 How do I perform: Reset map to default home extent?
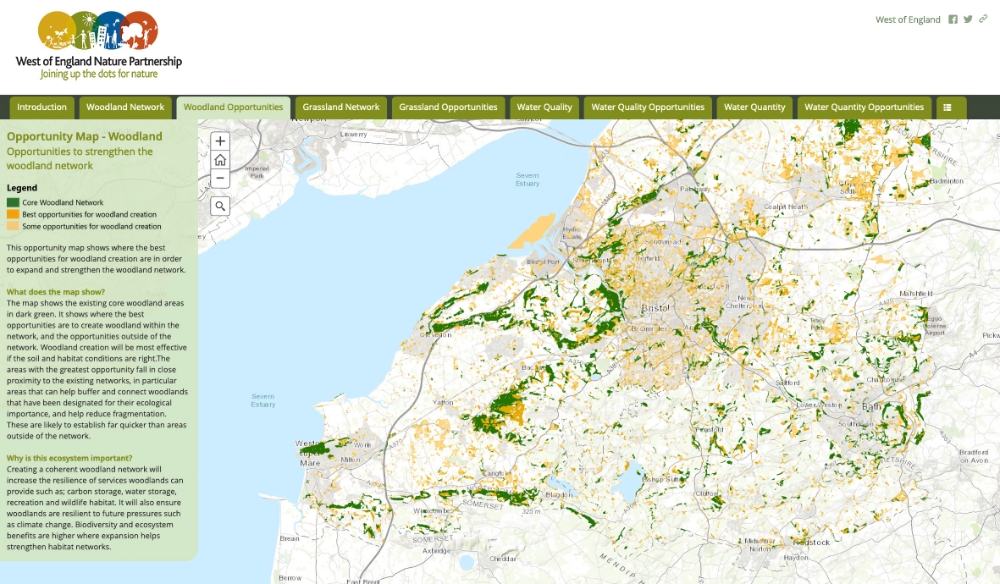click(220, 159)
